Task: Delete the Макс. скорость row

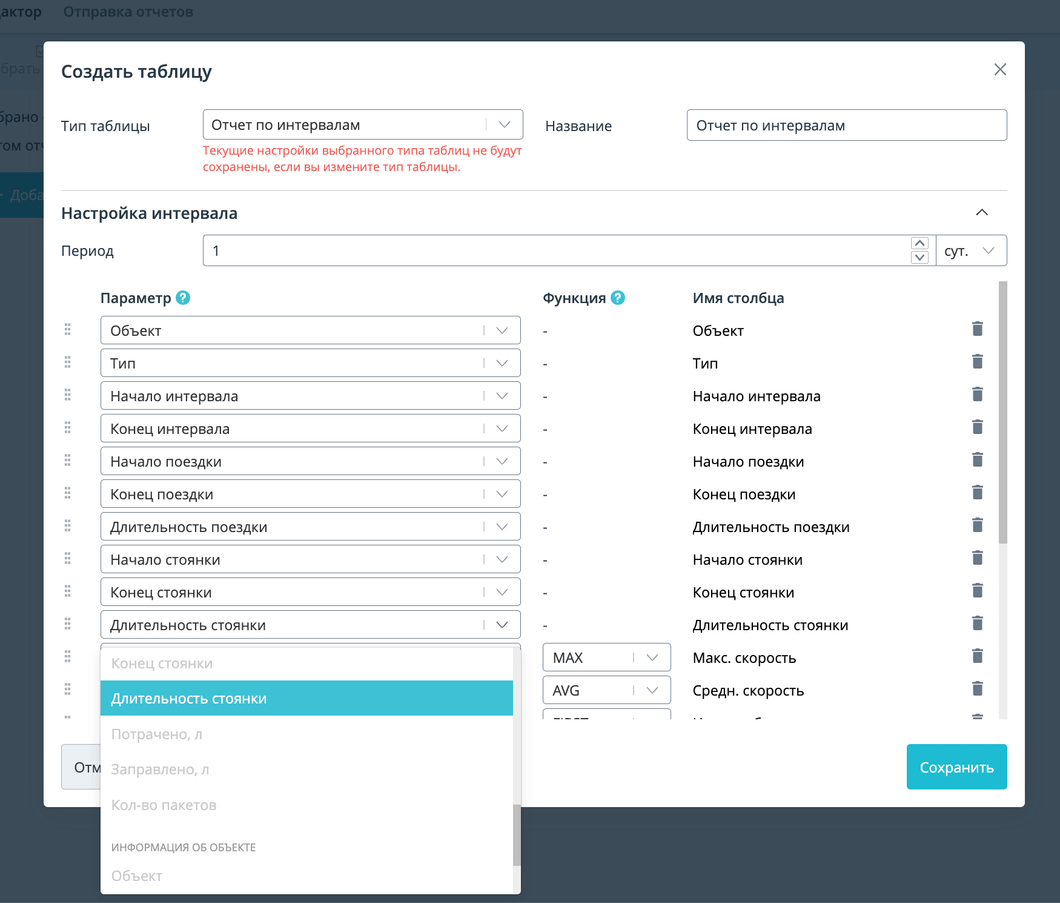Action: click(x=977, y=656)
